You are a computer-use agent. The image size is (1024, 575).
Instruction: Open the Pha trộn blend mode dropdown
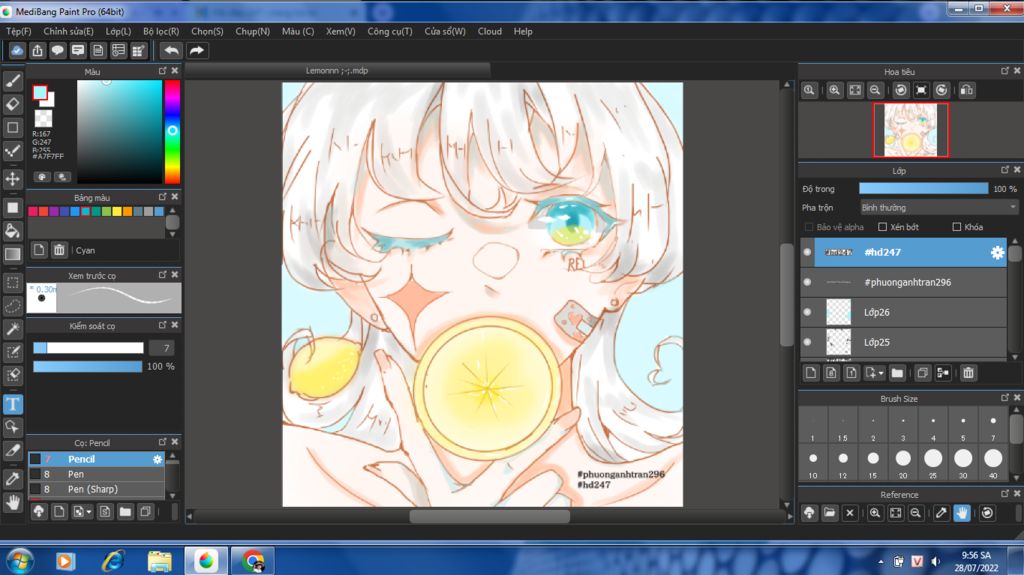click(938, 207)
